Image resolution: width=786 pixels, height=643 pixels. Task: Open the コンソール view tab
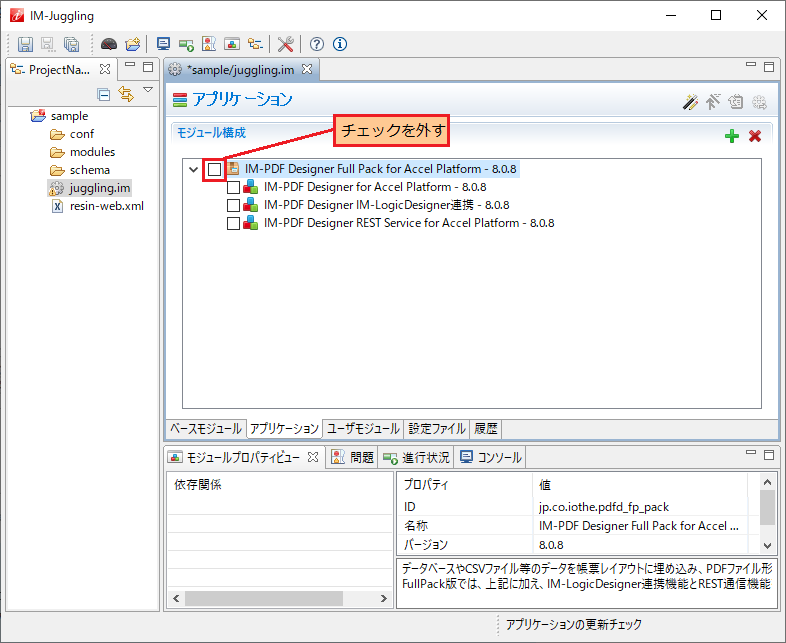click(x=491, y=457)
